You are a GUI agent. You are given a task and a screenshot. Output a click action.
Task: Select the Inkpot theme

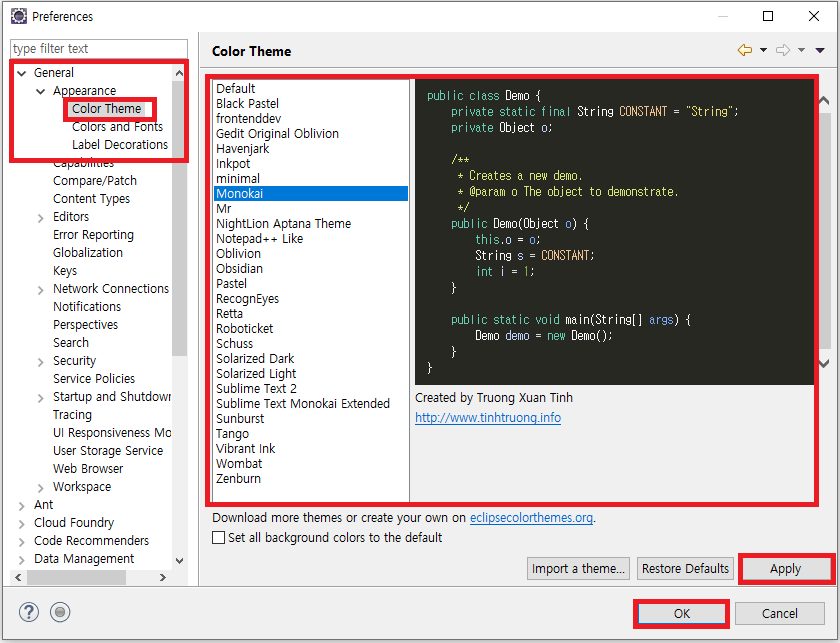click(x=311, y=163)
